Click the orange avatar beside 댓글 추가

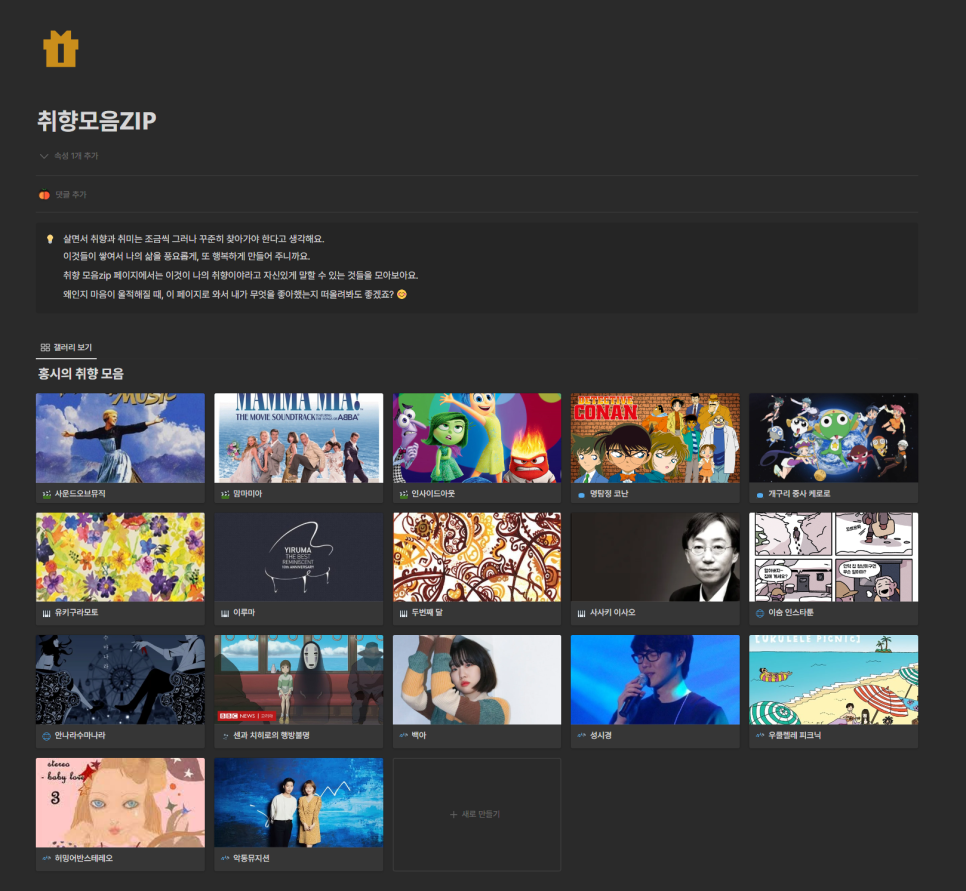tap(44, 195)
